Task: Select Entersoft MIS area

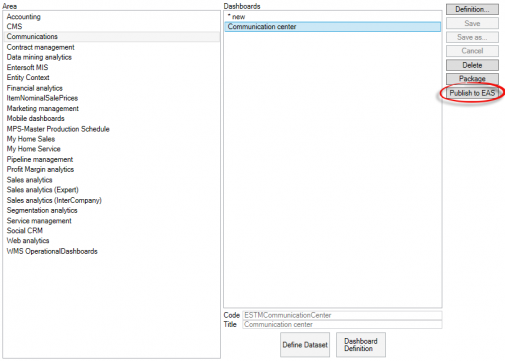Action: pos(112,67)
